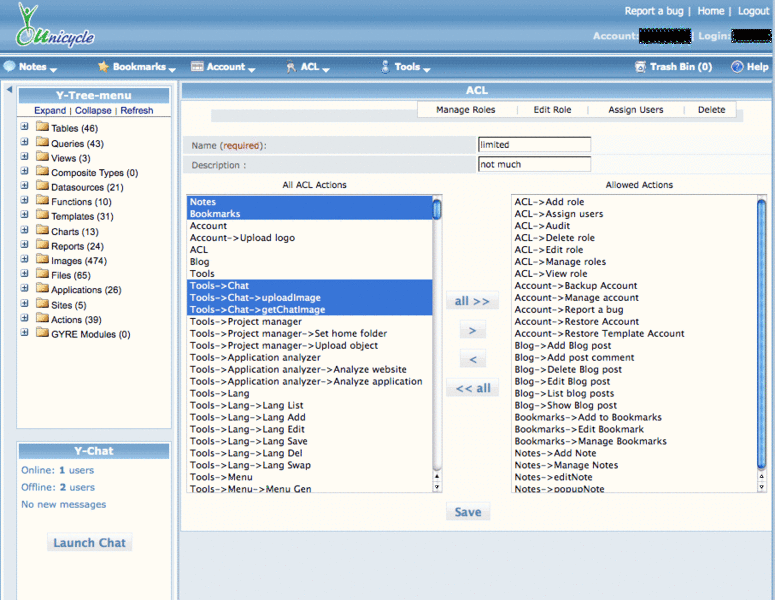The image size is (775, 600).
Task: Expand the Images tree node
Action: [24, 260]
